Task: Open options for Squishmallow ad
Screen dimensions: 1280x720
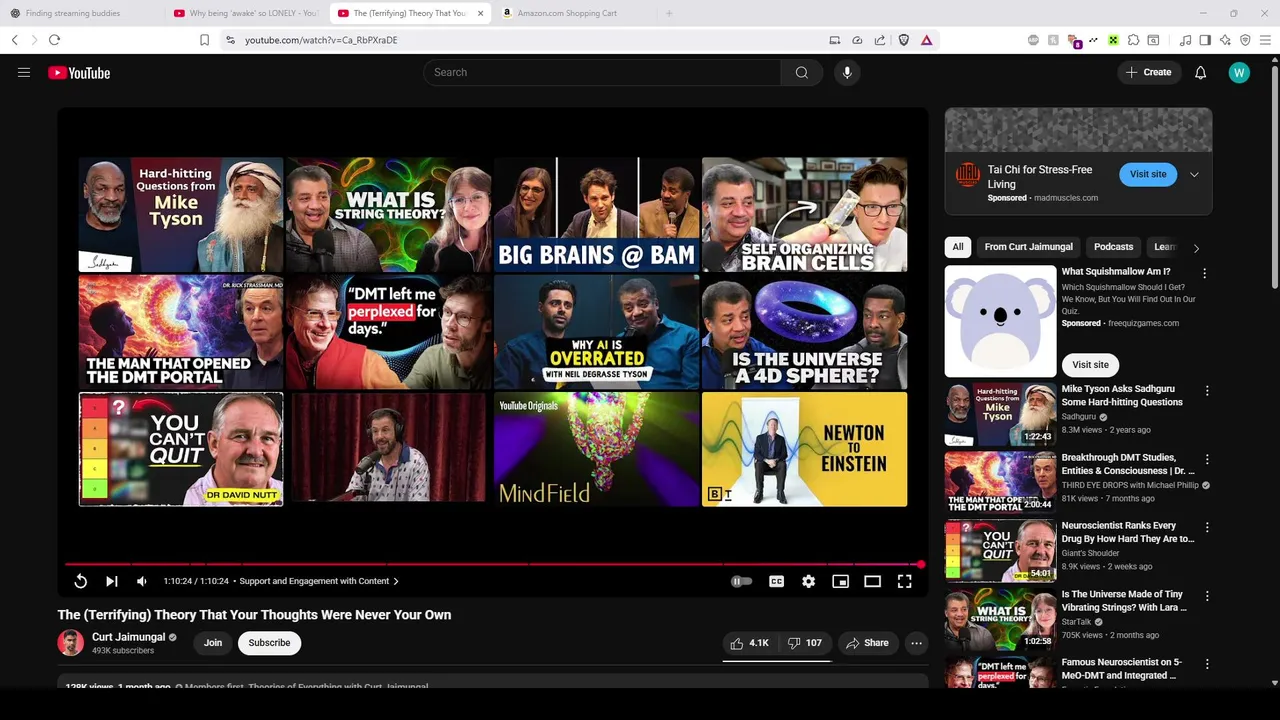Action: tap(1204, 273)
